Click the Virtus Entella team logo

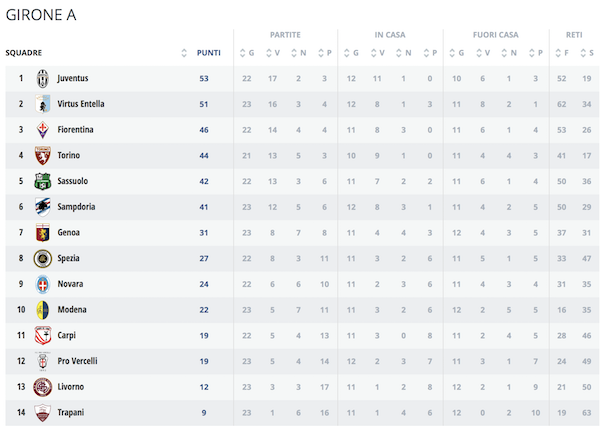tap(42, 104)
